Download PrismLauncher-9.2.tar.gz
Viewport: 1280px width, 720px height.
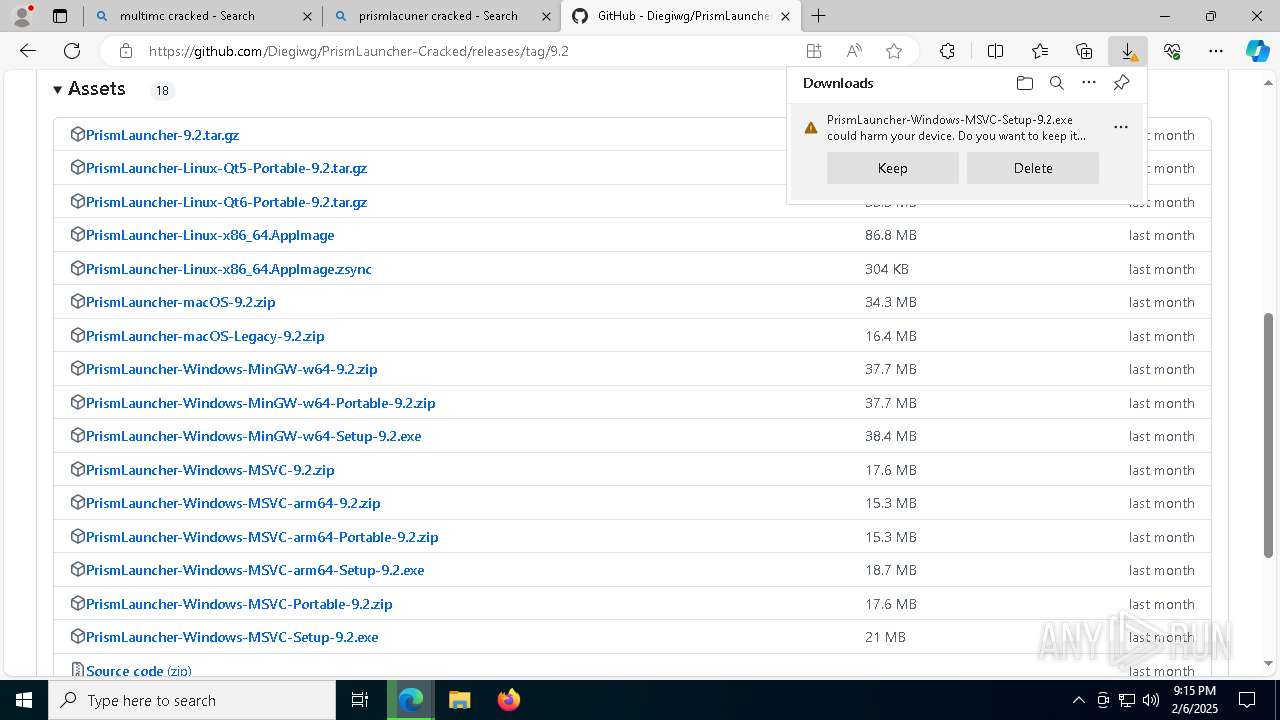[x=162, y=135]
